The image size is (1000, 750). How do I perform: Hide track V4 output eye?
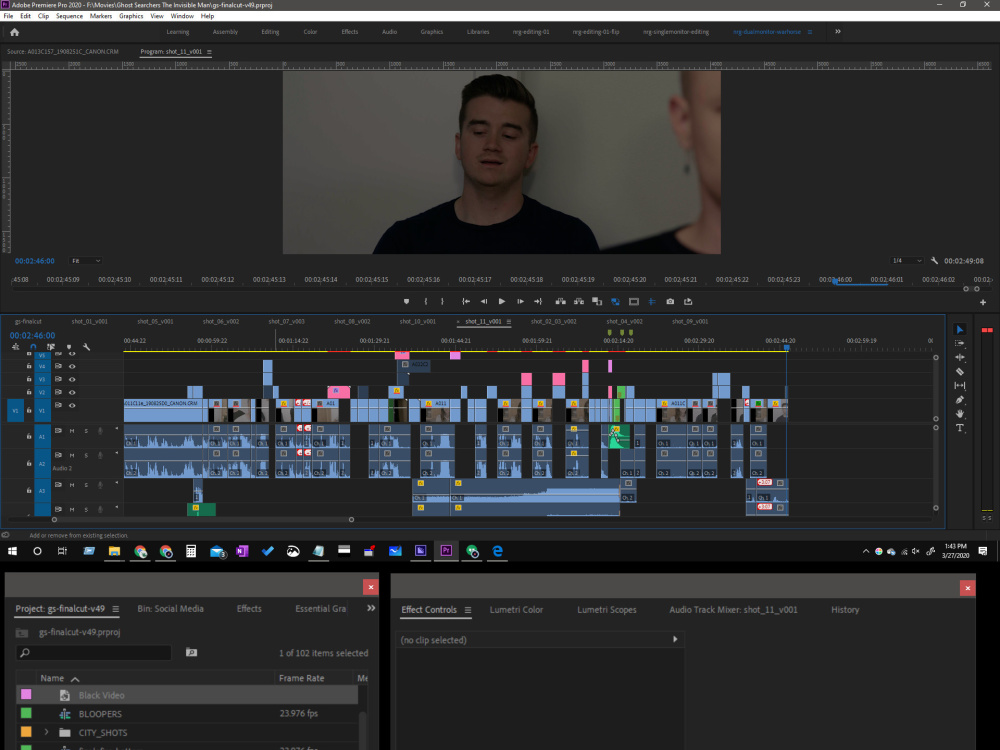pos(72,366)
